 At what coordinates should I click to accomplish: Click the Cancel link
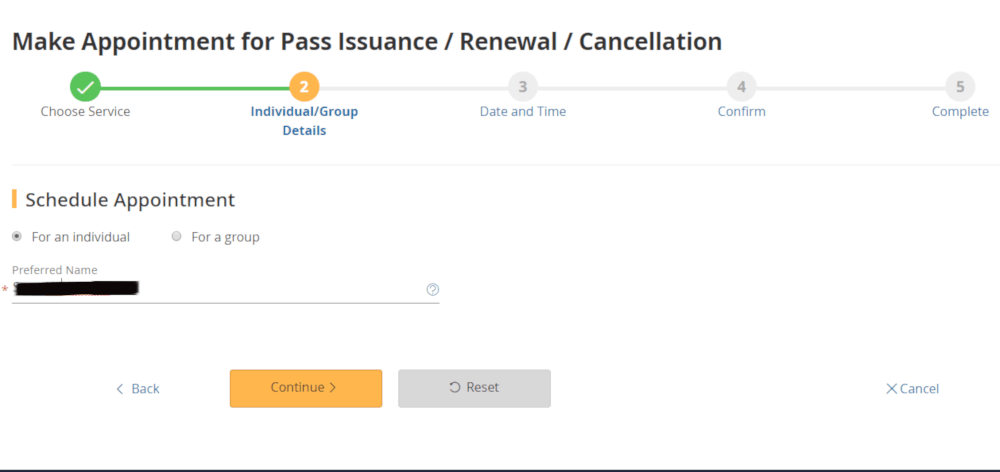pyautogui.click(x=912, y=389)
